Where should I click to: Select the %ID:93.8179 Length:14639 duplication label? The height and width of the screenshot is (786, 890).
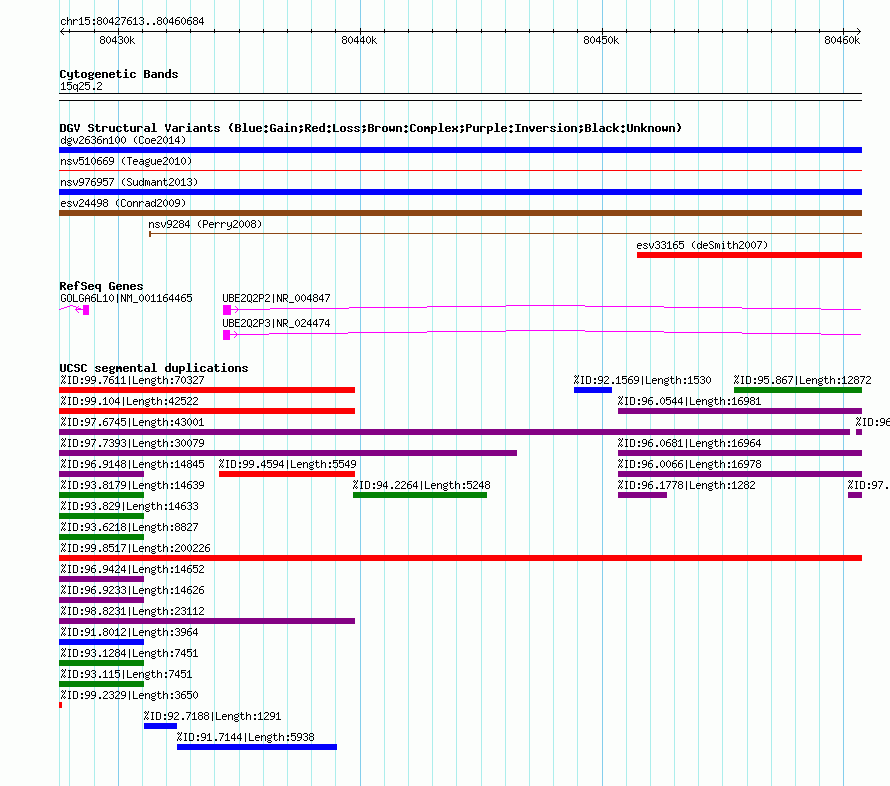tap(132, 485)
